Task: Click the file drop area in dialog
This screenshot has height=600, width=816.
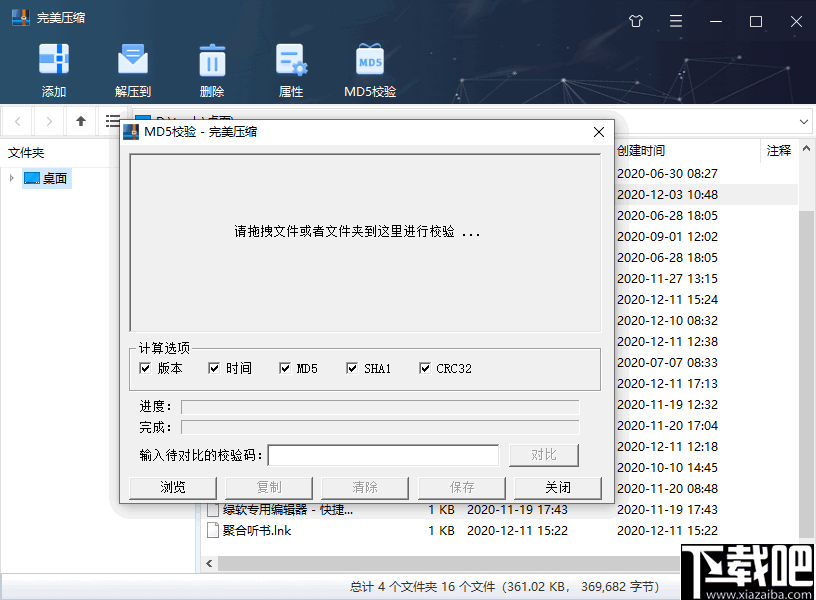Action: point(365,242)
